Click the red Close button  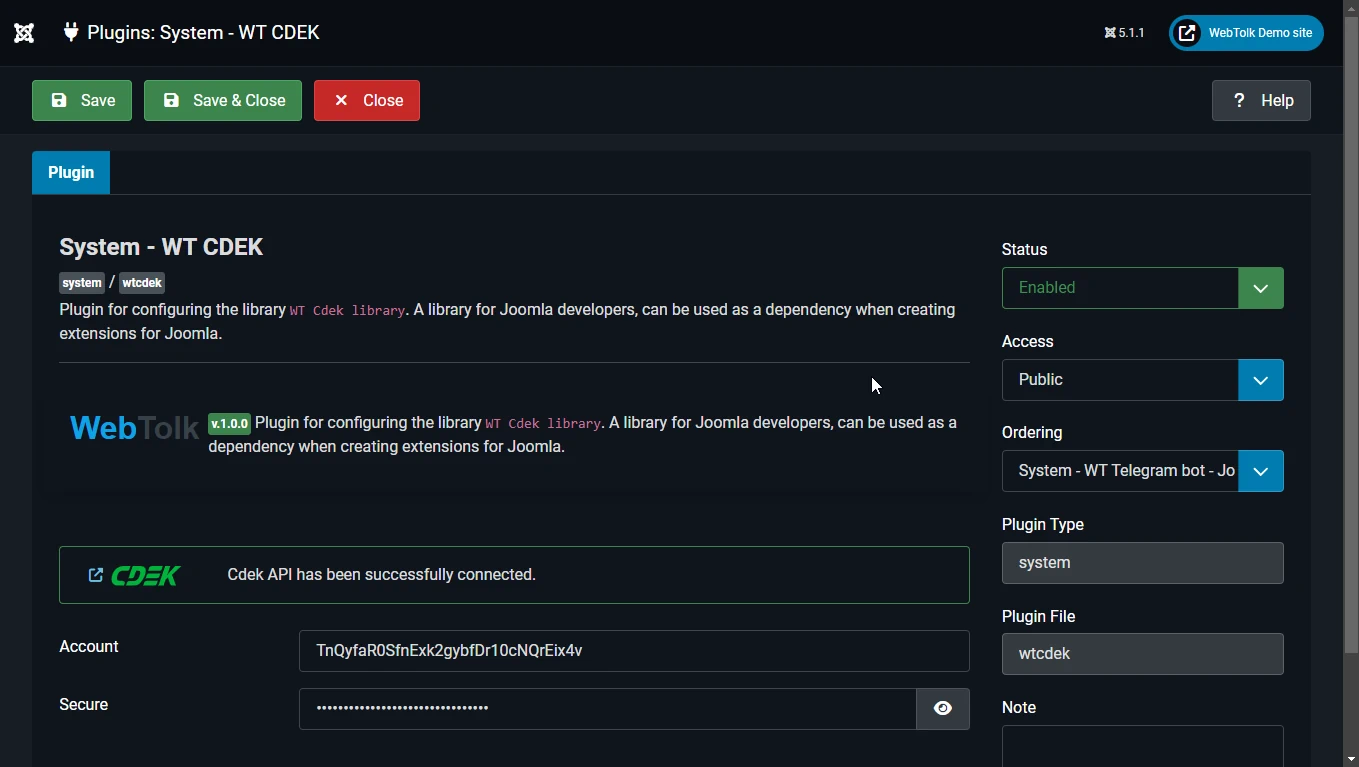367,100
